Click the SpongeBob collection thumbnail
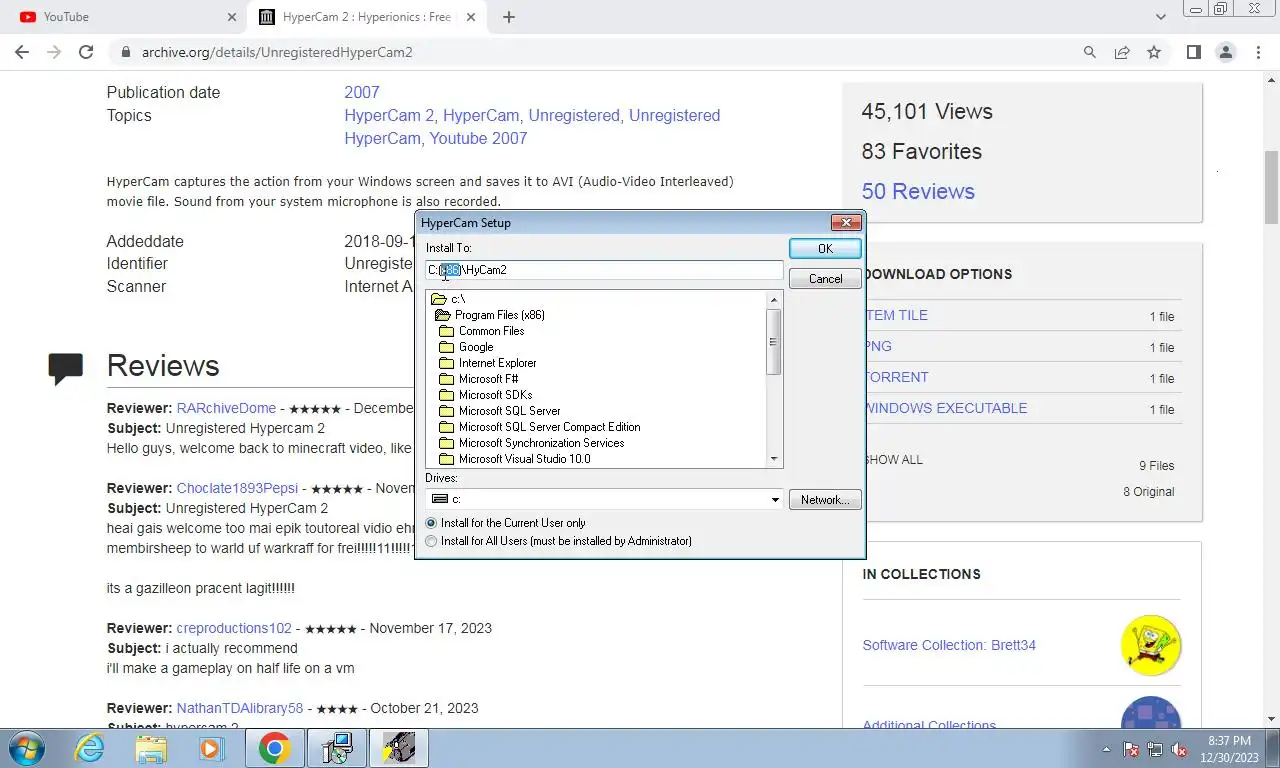Viewport: 1280px width, 768px height. (1151, 645)
